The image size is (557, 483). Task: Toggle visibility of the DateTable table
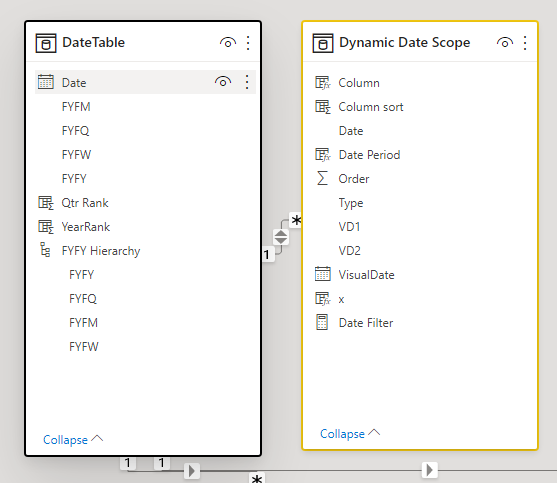[x=228, y=43]
